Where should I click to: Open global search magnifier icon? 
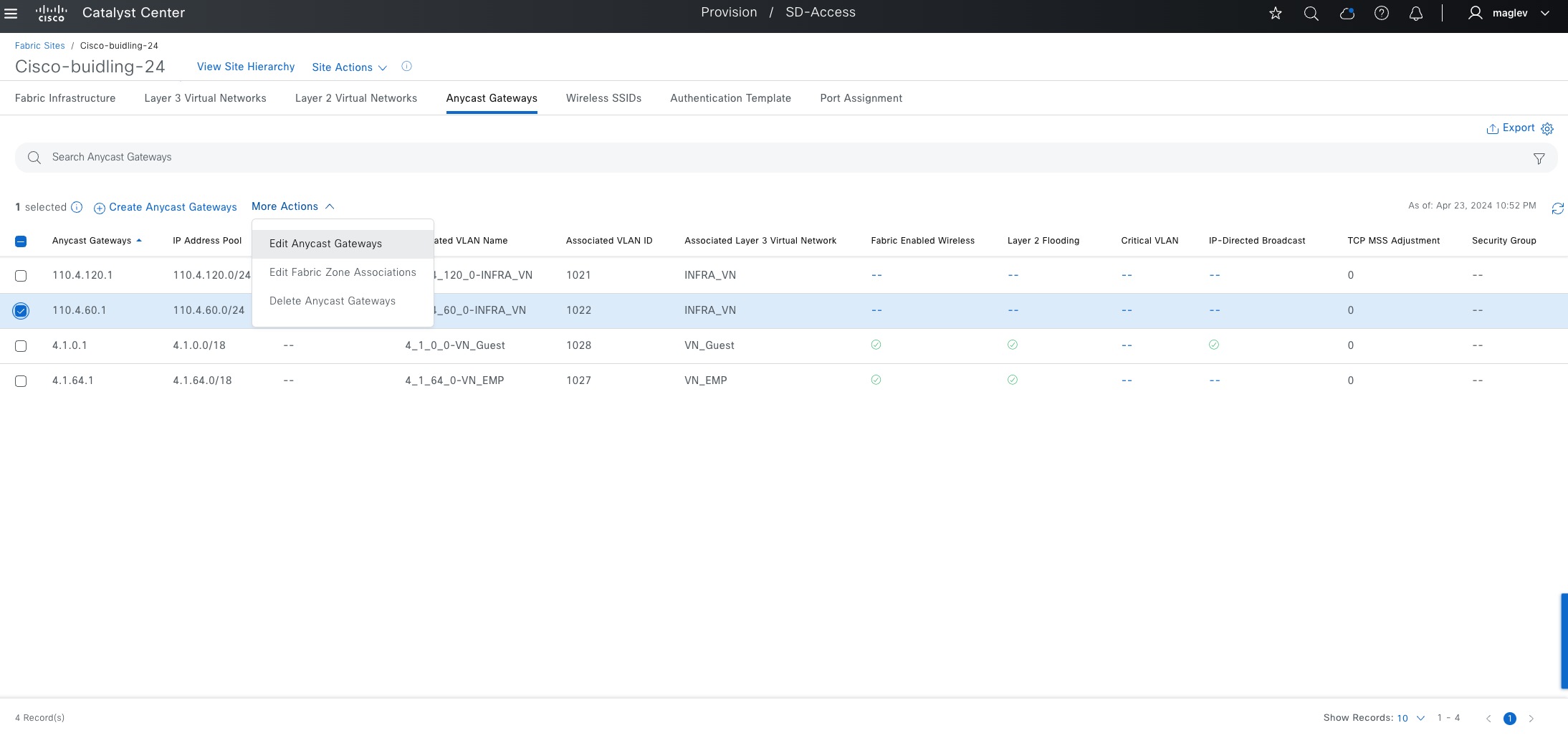pyautogui.click(x=1311, y=13)
